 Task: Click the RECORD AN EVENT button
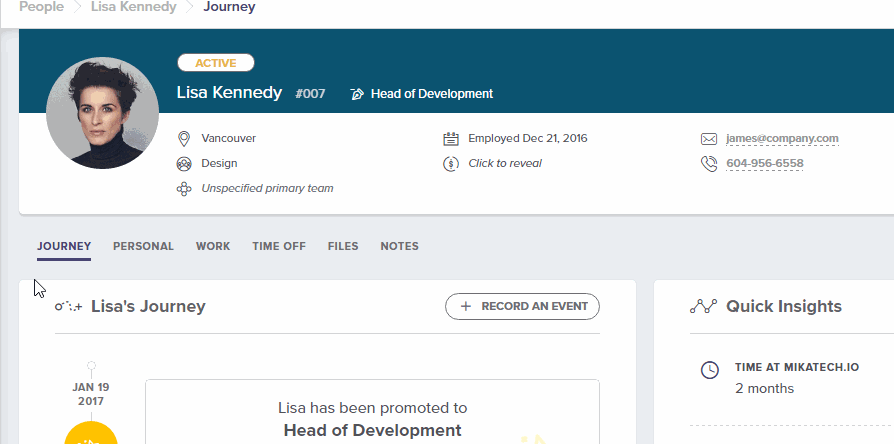click(x=522, y=306)
